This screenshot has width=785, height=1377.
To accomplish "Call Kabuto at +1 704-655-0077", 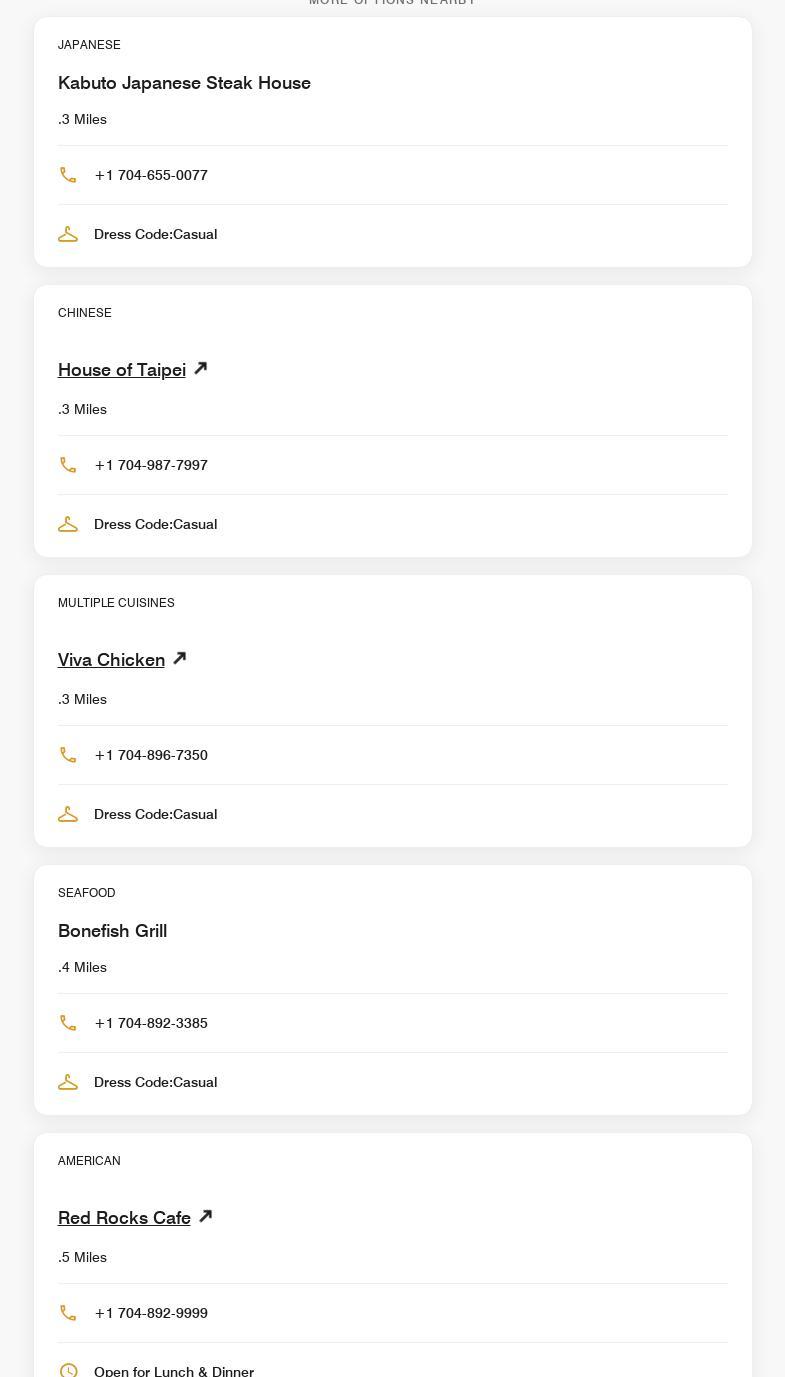I will pyautogui.click(x=151, y=175).
